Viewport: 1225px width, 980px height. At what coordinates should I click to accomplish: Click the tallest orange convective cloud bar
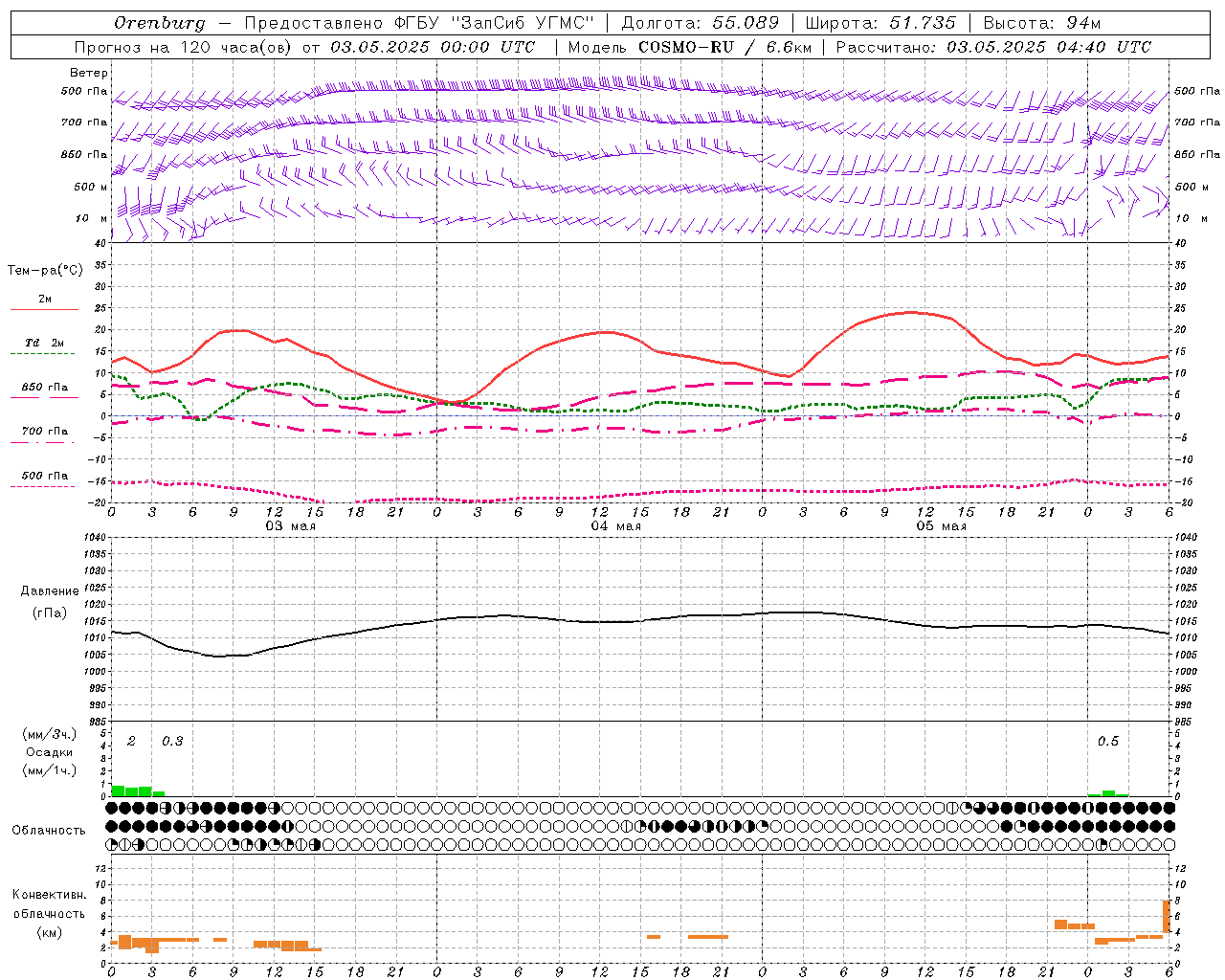click(x=1167, y=917)
